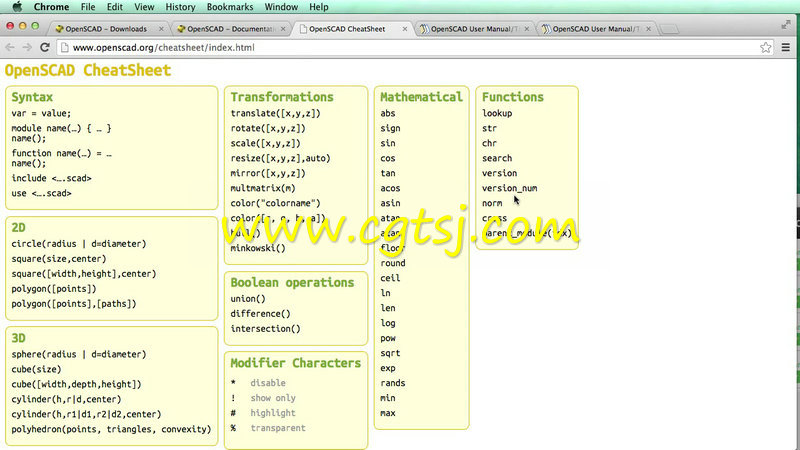Open the View menu

144,7
